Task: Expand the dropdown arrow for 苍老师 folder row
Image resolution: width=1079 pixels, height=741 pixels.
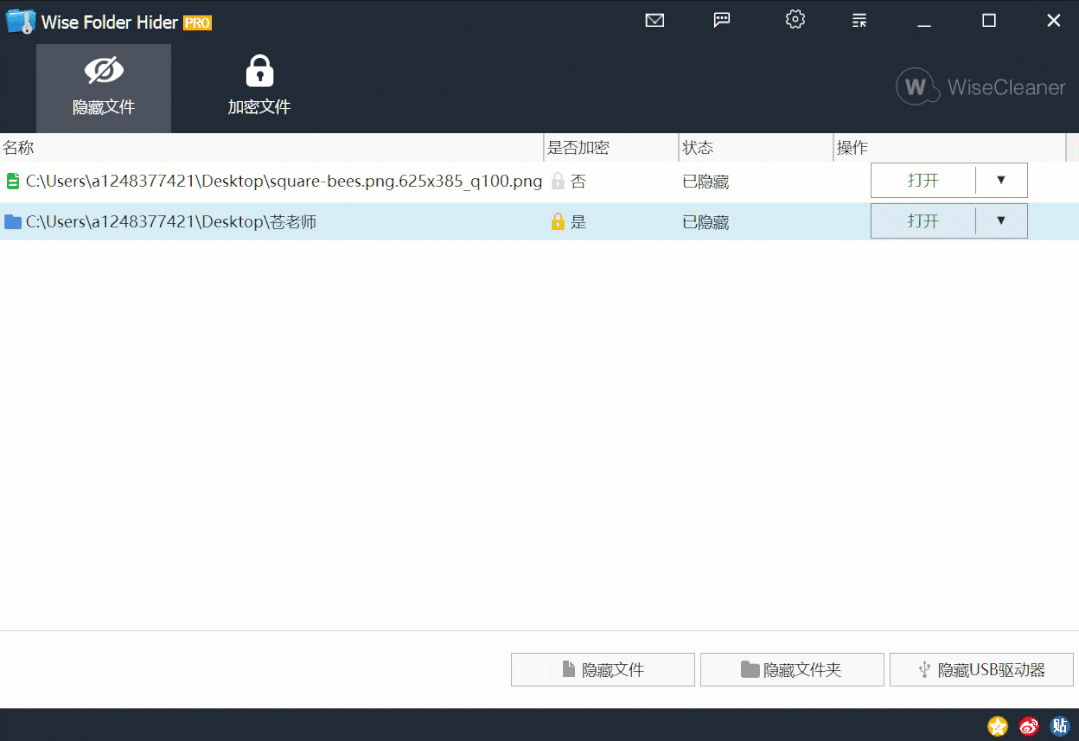Action: [1001, 221]
